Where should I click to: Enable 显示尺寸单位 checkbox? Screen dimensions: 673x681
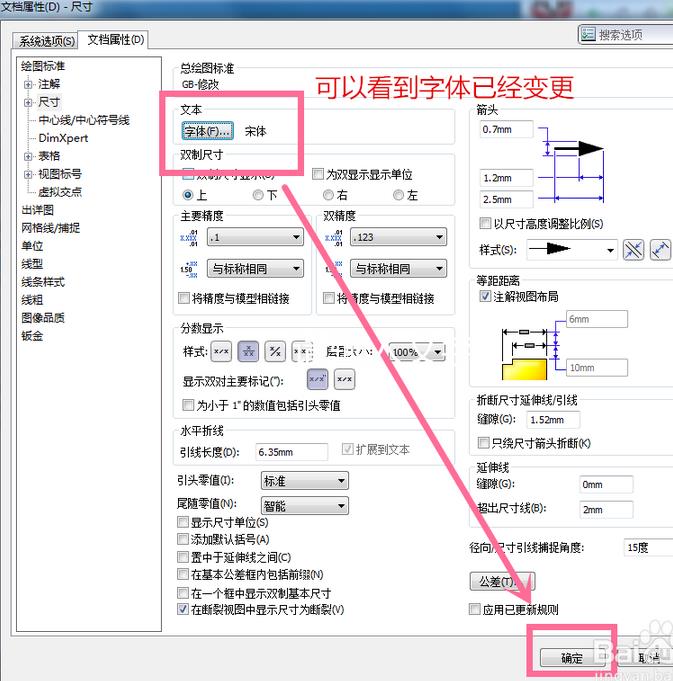[x=183, y=522]
